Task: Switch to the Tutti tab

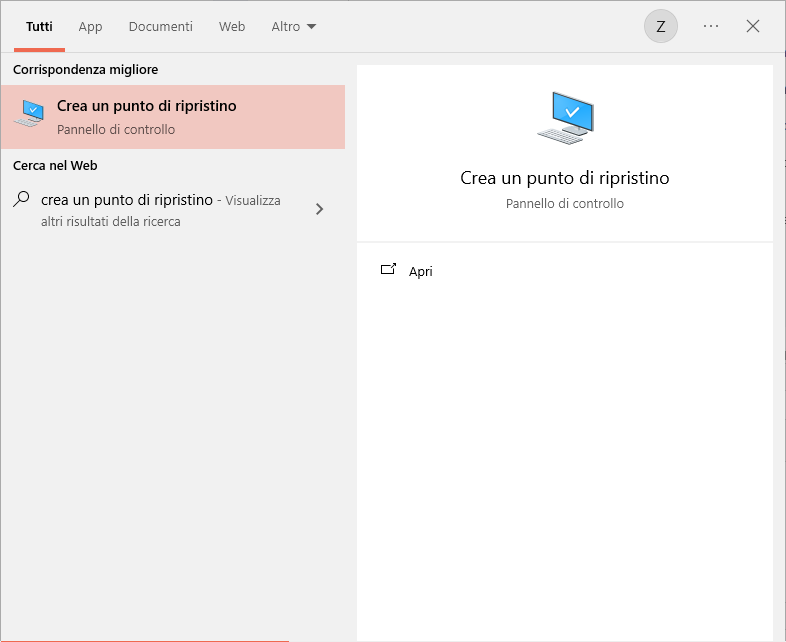Action: (39, 27)
